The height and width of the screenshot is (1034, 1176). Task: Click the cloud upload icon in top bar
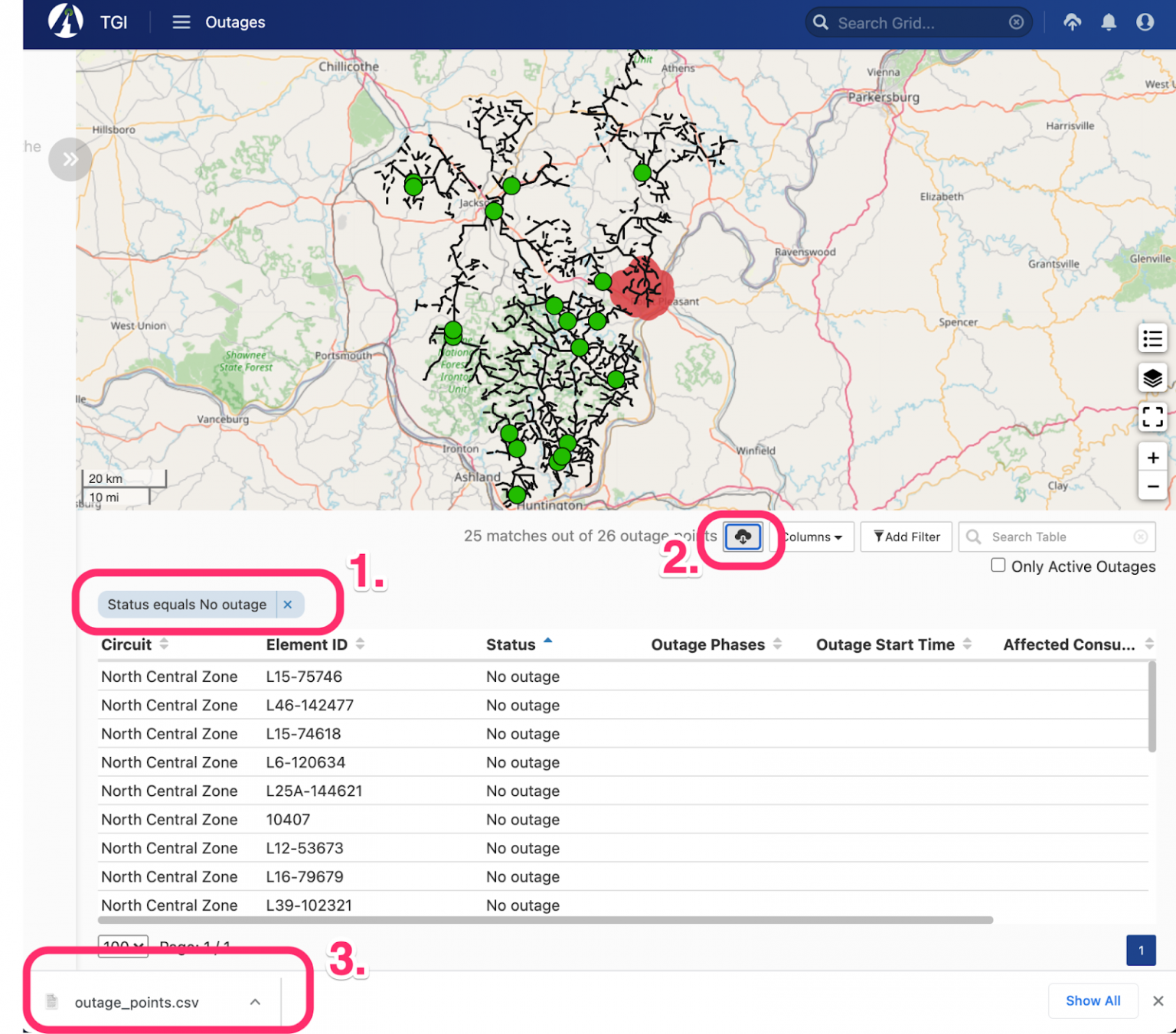(1072, 22)
